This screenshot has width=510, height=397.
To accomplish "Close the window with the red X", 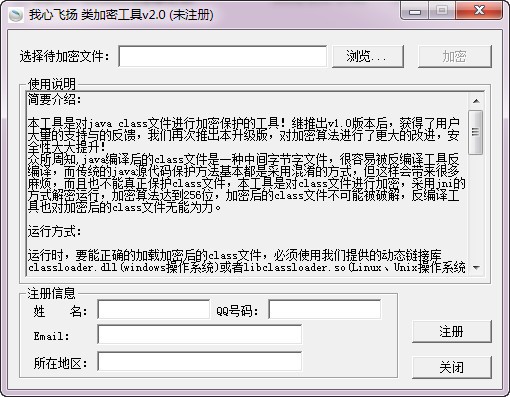I will (479, 11).
